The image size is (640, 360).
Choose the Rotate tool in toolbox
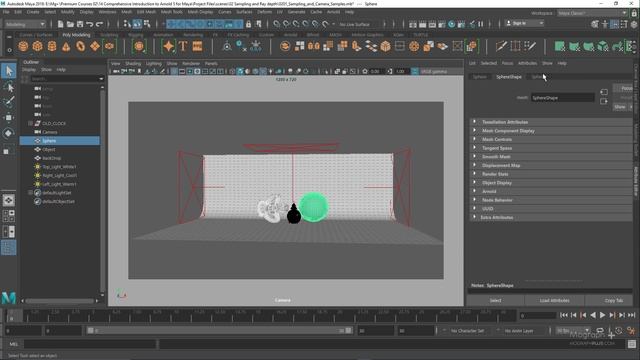pos(9,133)
